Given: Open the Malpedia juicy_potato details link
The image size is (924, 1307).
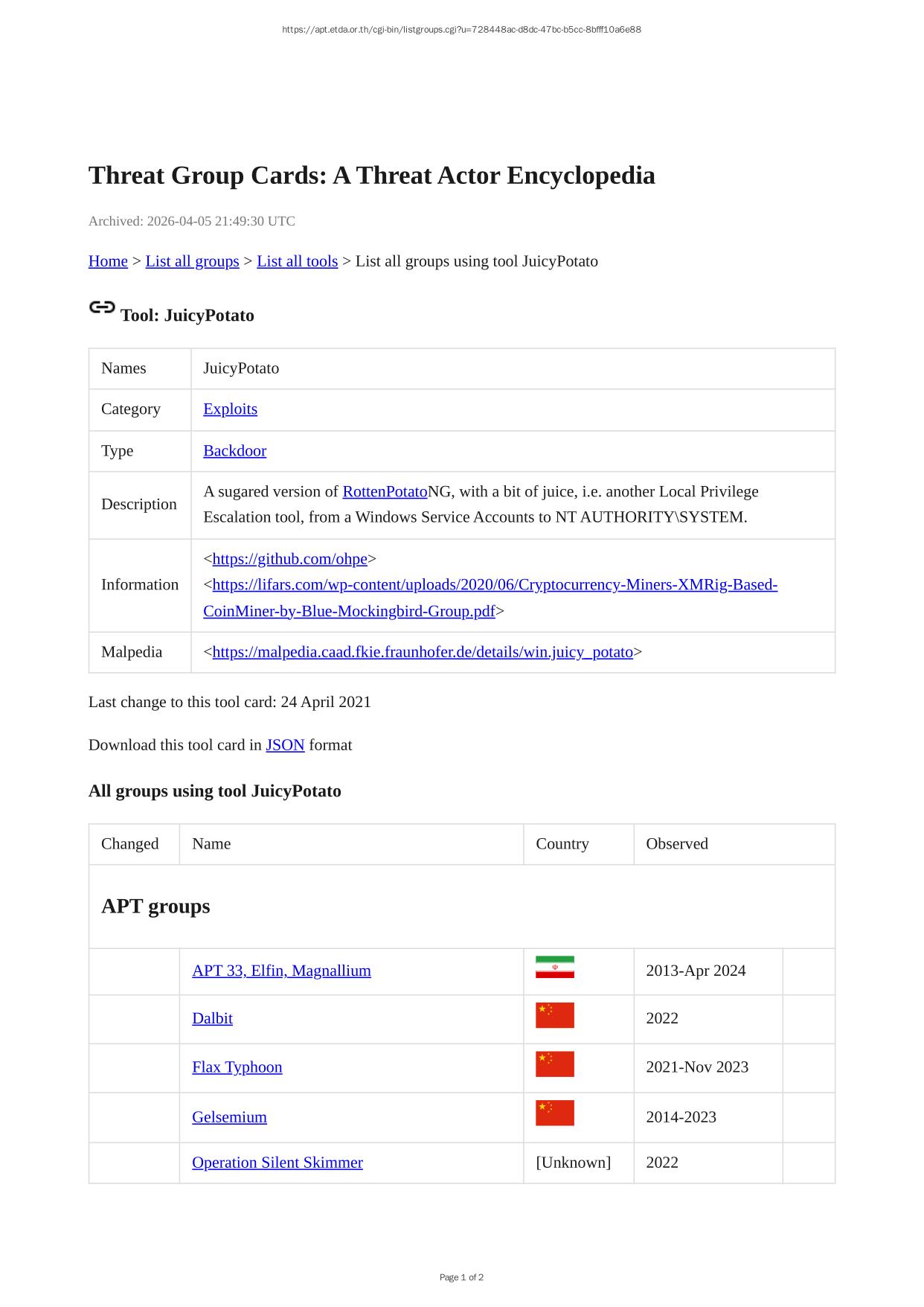Looking at the screenshot, I should point(423,652).
